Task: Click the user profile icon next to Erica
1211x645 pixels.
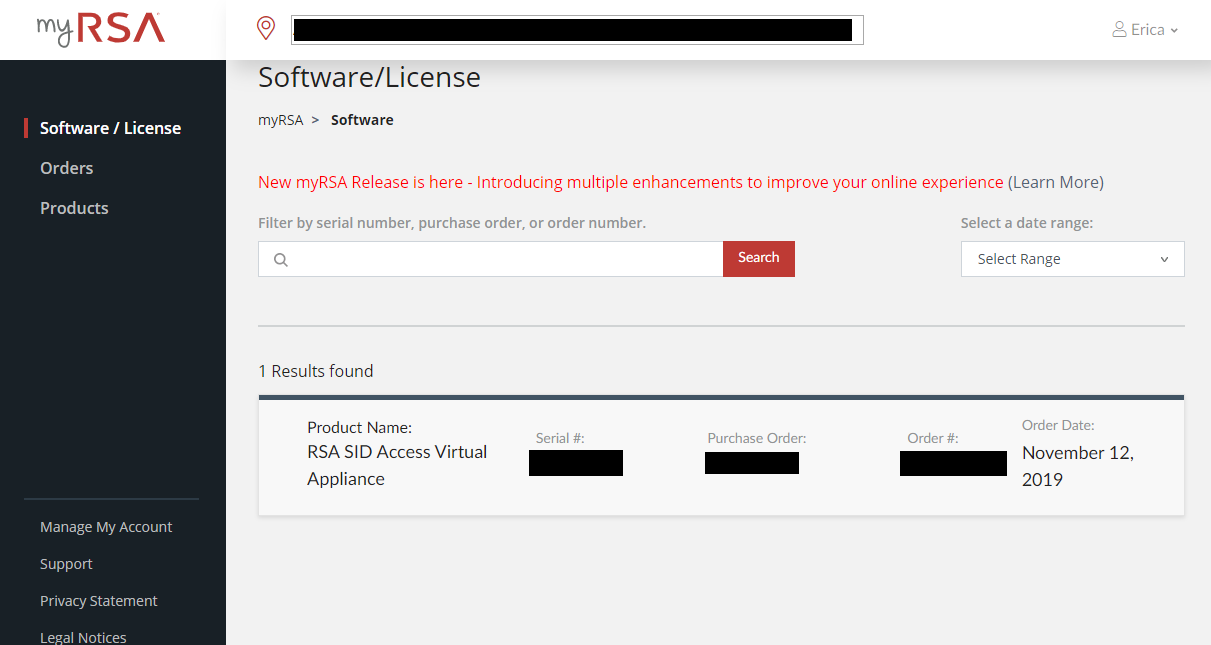Action: (1118, 29)
